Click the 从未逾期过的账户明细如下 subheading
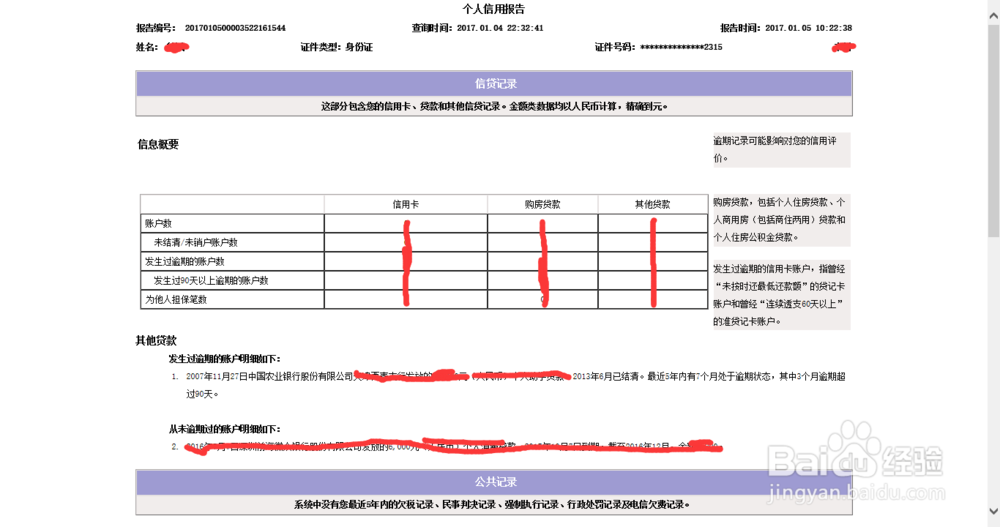1000x527 pixels. tap(224, 429)
